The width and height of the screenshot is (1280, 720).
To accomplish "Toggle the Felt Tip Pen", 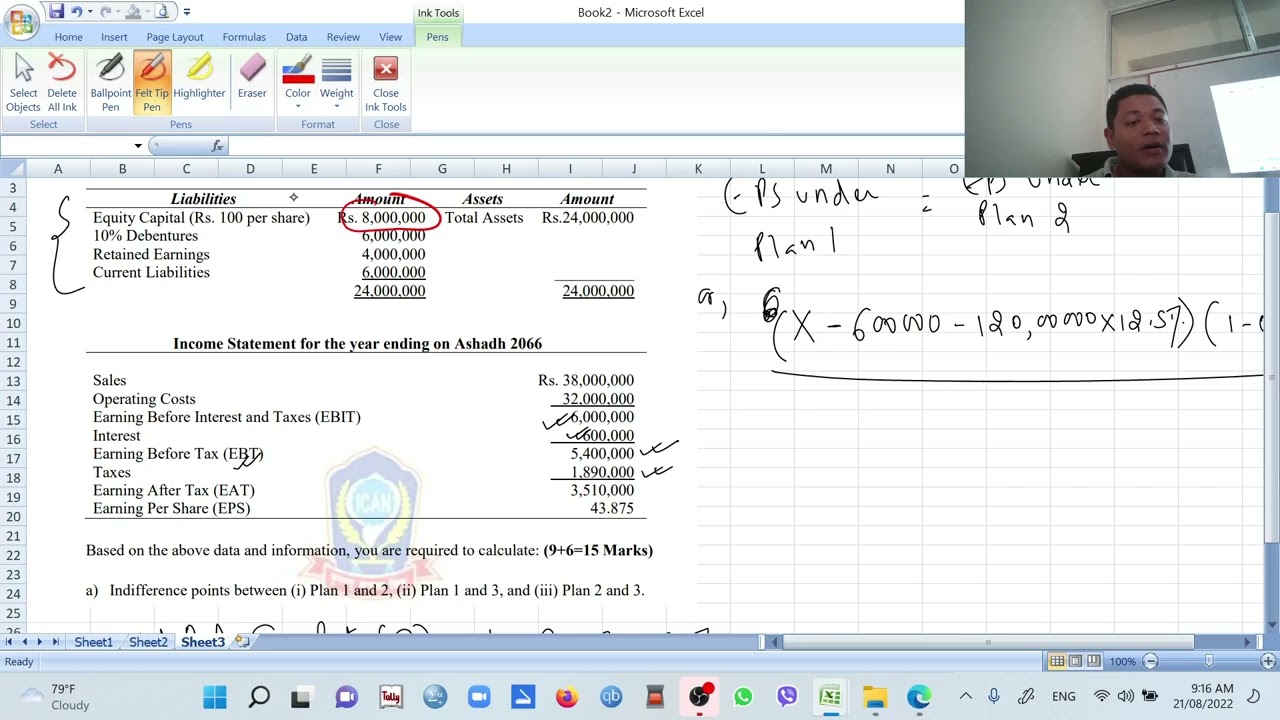I will [152, 84].
